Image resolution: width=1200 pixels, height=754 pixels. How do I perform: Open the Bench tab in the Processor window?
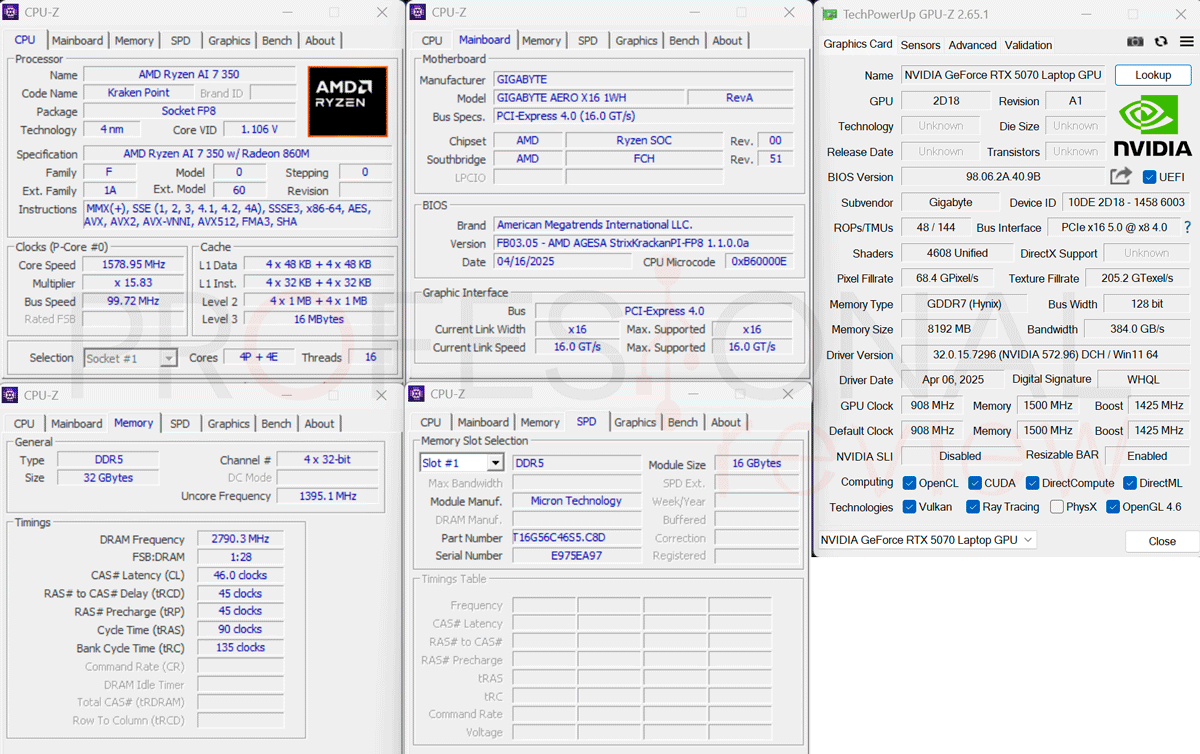[277, 41]
